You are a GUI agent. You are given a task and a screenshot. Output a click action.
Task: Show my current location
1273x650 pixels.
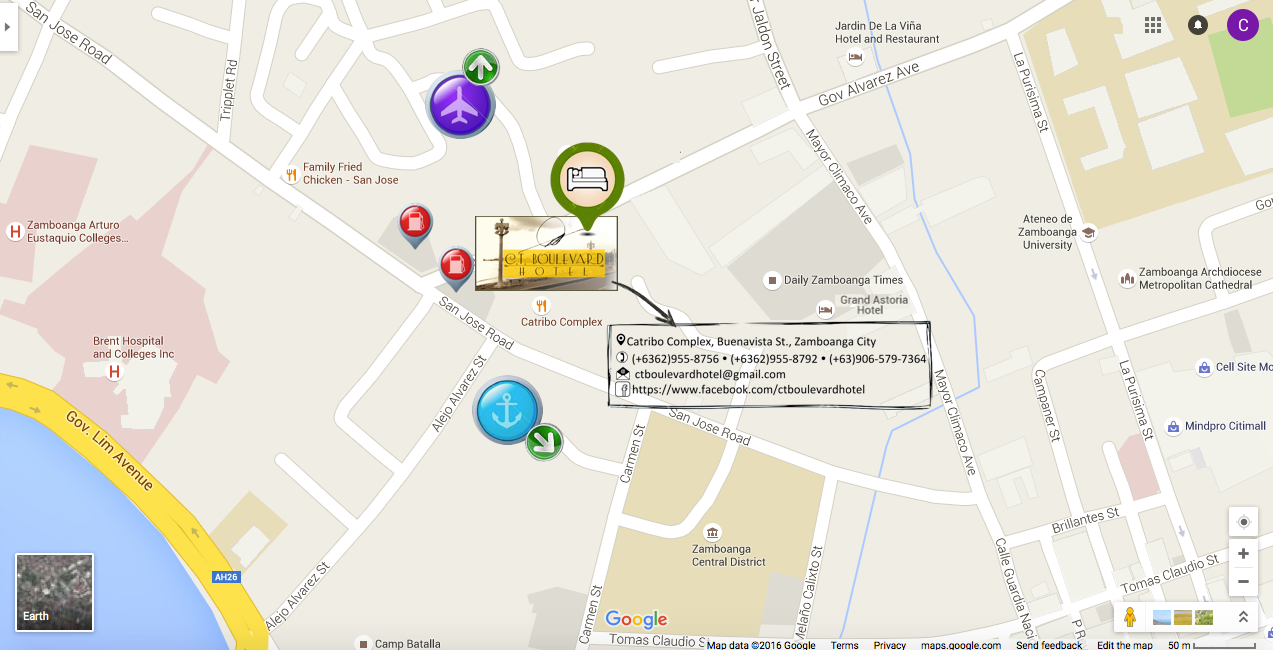point(1243,522)
